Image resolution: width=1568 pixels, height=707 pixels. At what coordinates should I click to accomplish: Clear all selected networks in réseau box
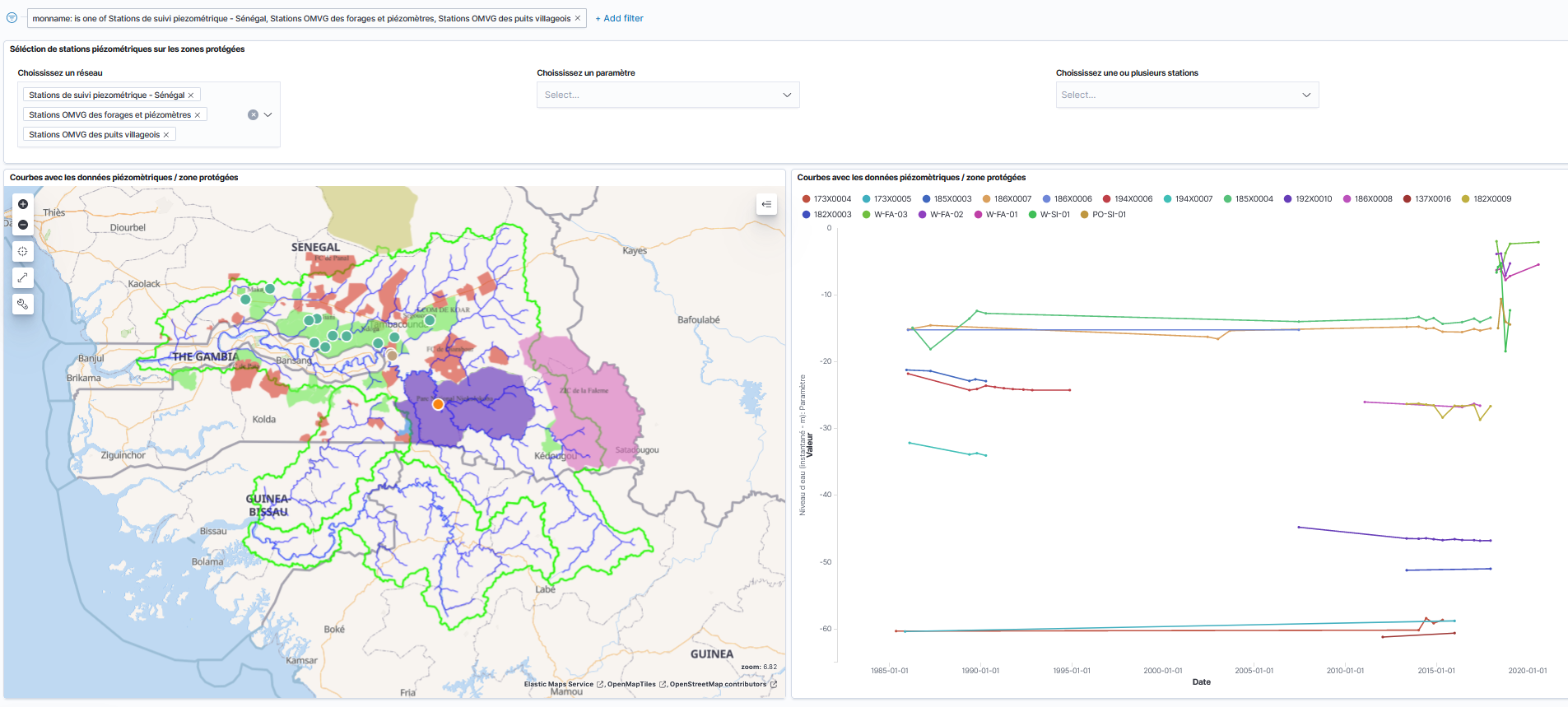[x=253, y=115]
